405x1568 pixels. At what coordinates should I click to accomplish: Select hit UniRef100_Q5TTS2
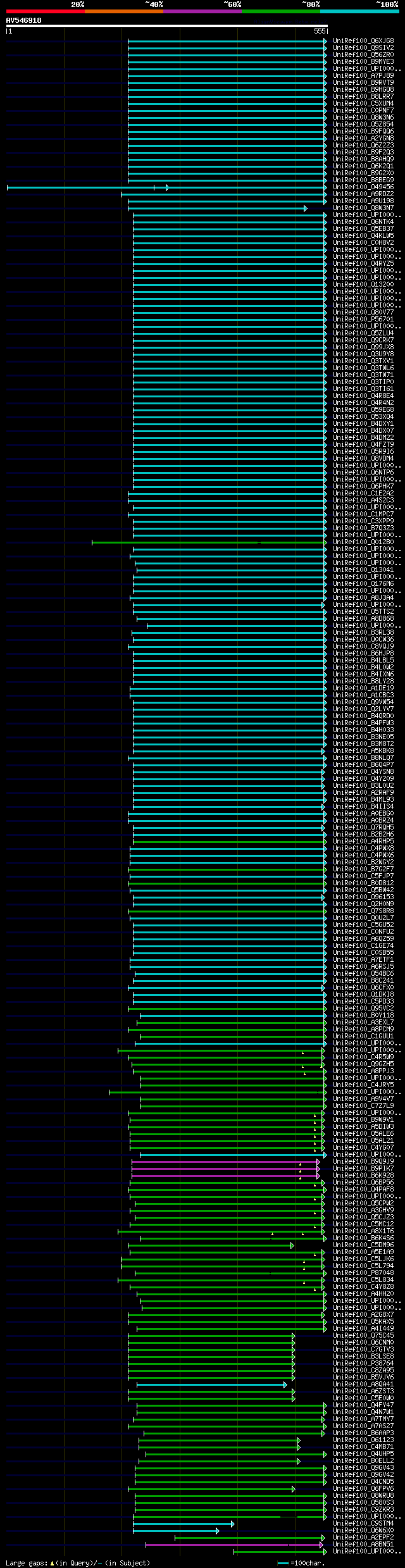point(363,611)
